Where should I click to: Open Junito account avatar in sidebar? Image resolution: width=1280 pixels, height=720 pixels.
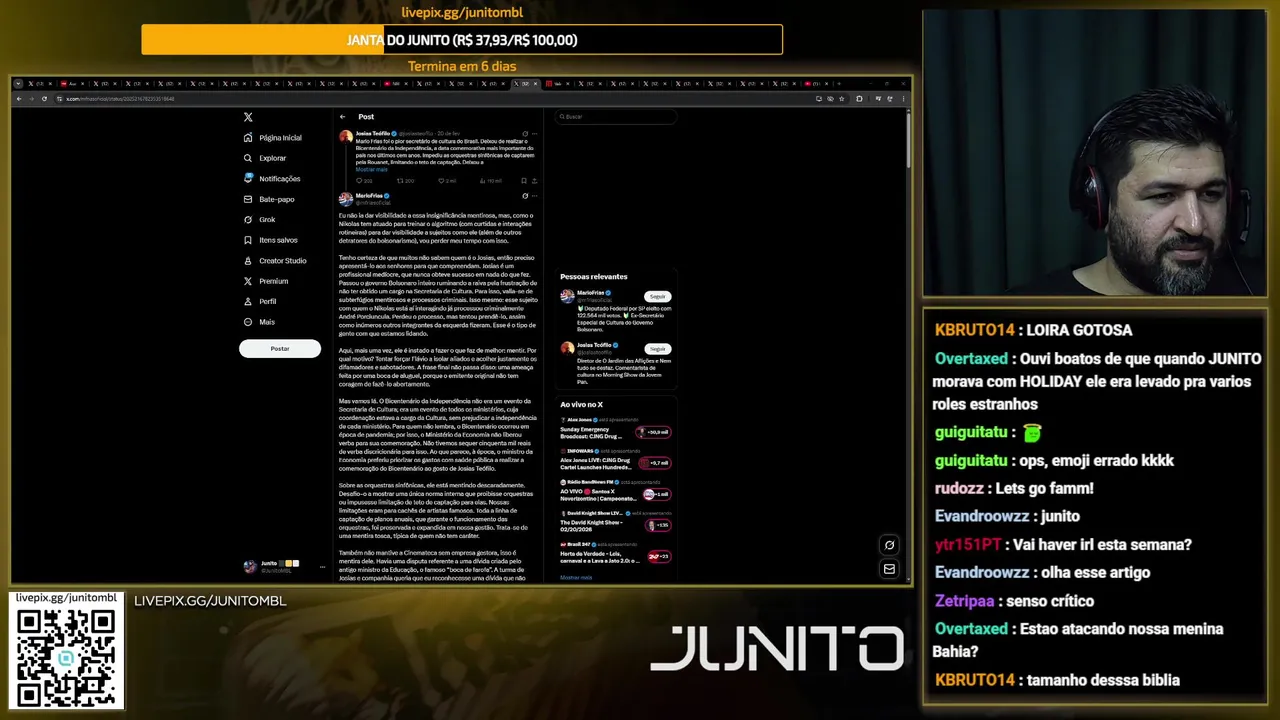coord(250,567)
